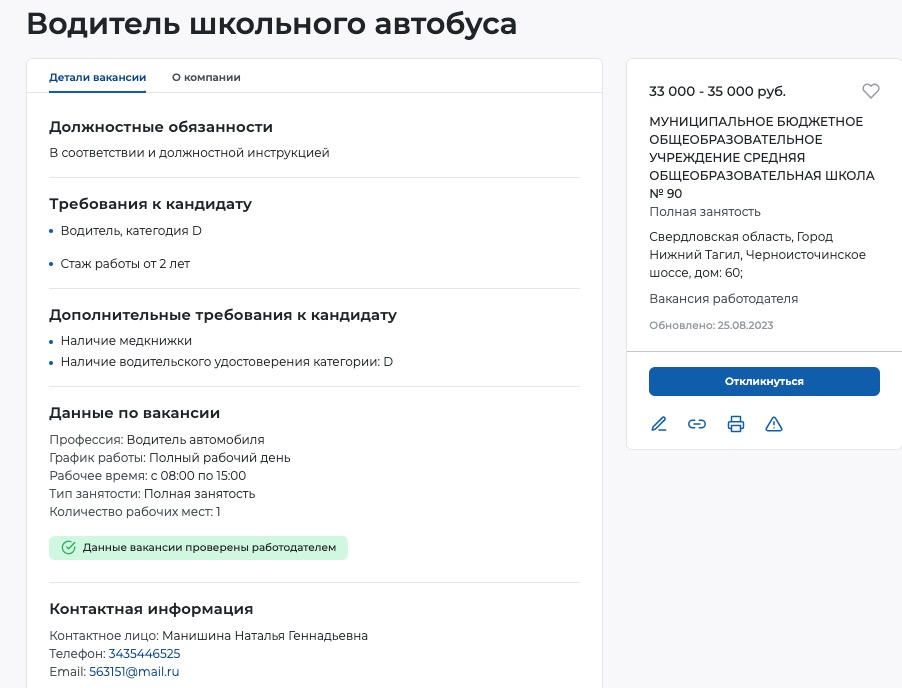
Task: Click the school № 90 employer name
Action: tap(762, 157)
